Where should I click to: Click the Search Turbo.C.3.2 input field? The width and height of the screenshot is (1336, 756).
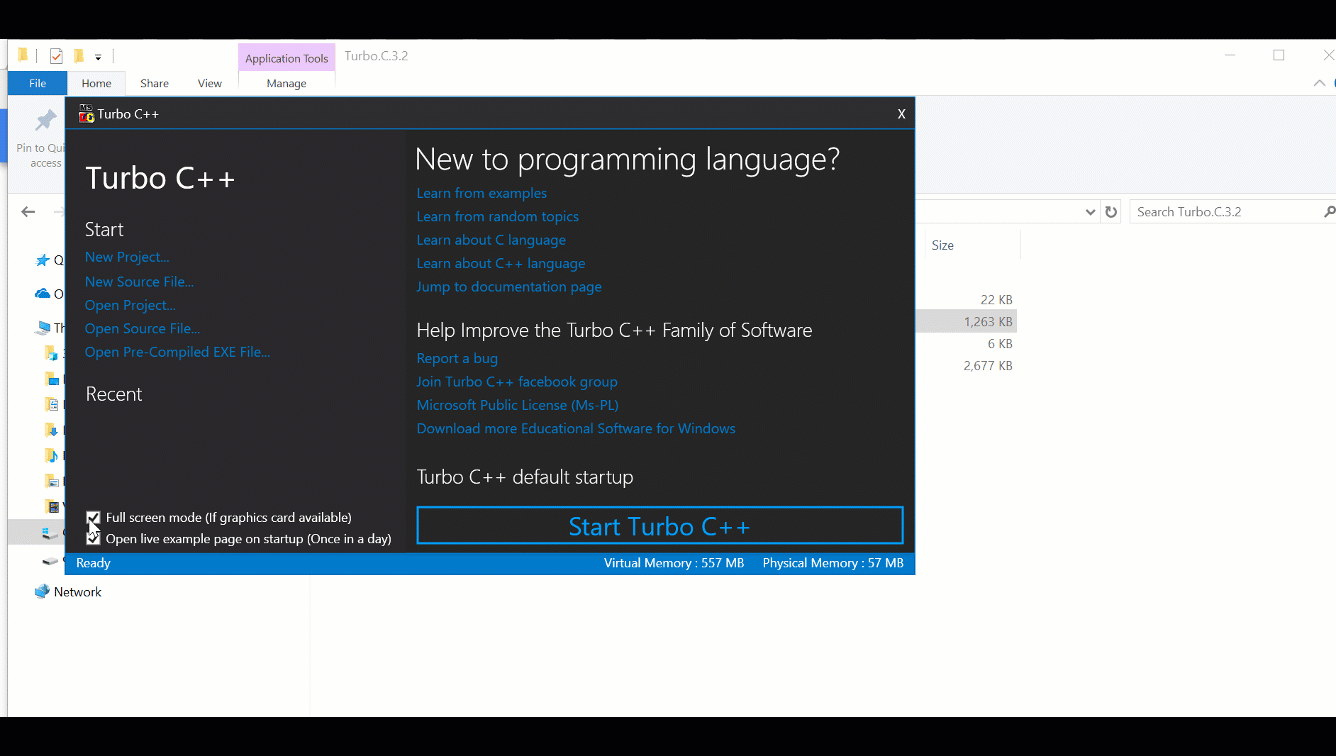(x=1225, y=212)
